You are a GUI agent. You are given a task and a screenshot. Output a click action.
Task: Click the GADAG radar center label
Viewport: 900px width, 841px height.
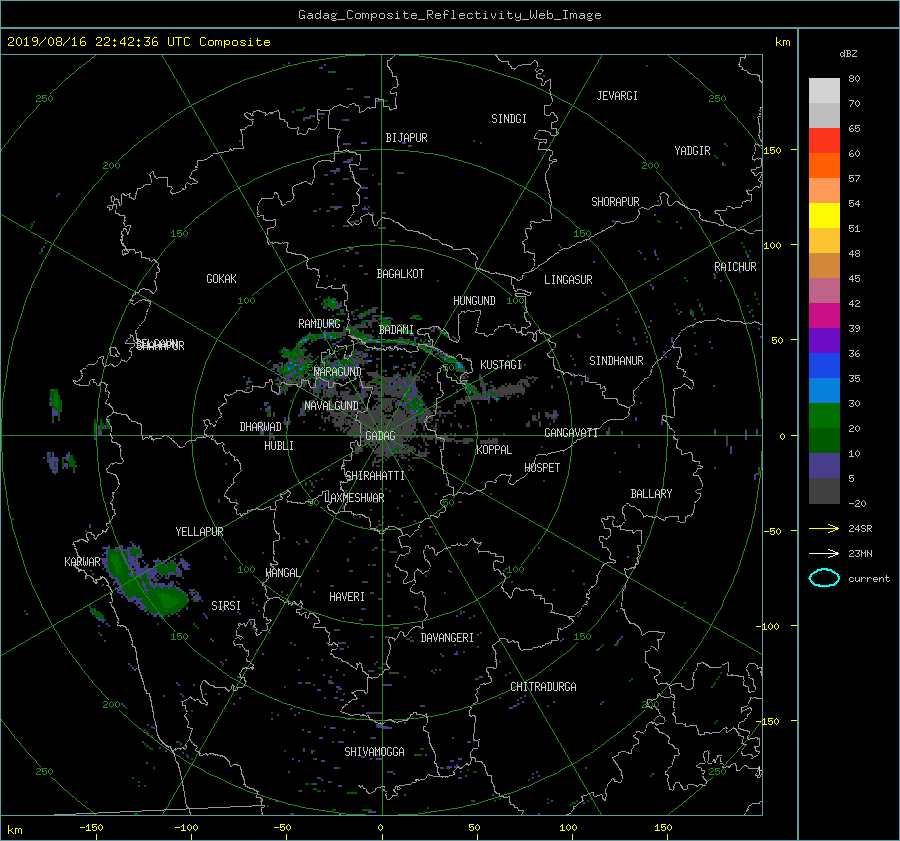pyautogui.click(x=380, y=436)
